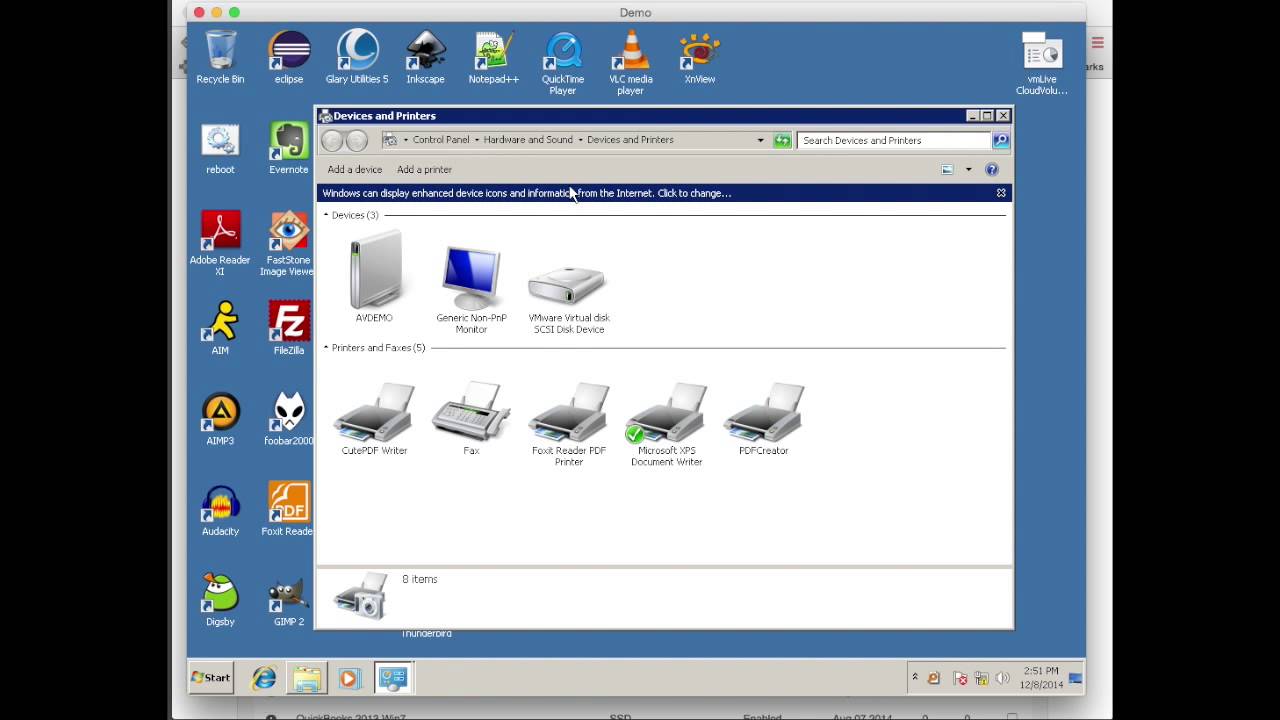Select the Notepad++ desktop shortcut
The image size is (1280, 720).
493,57
